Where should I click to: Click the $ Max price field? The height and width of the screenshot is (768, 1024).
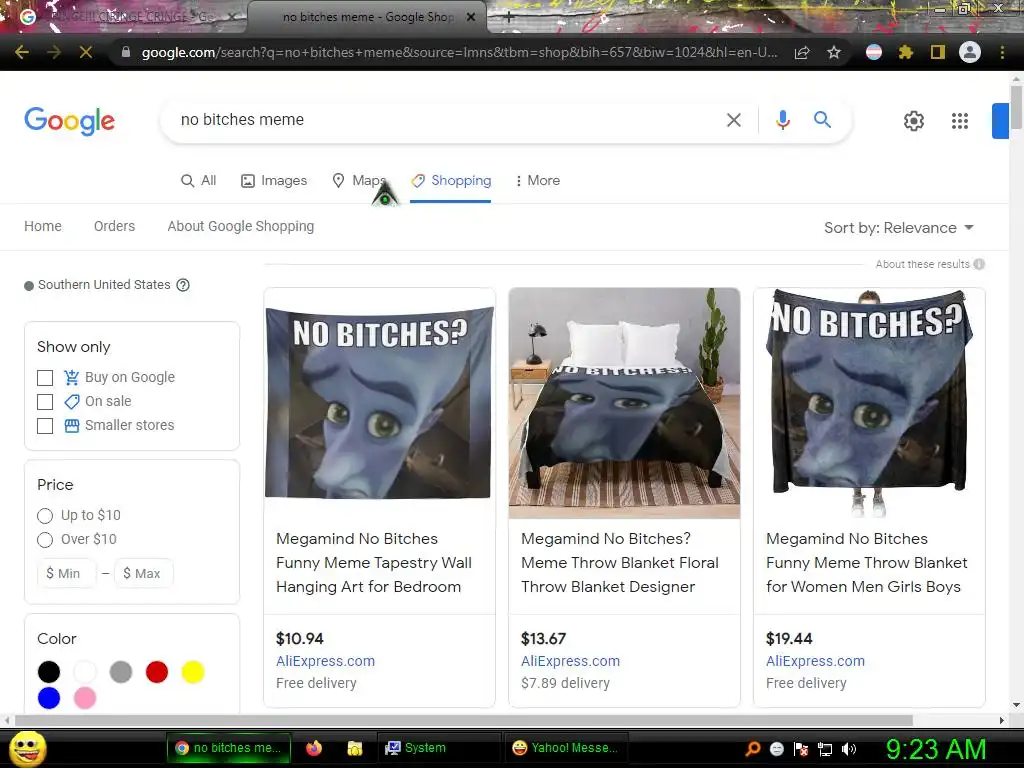[144, 573]
